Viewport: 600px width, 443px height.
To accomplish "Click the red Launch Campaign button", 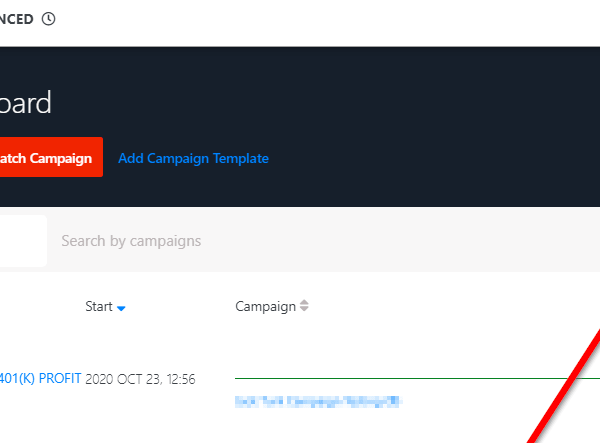I will 50,158.
